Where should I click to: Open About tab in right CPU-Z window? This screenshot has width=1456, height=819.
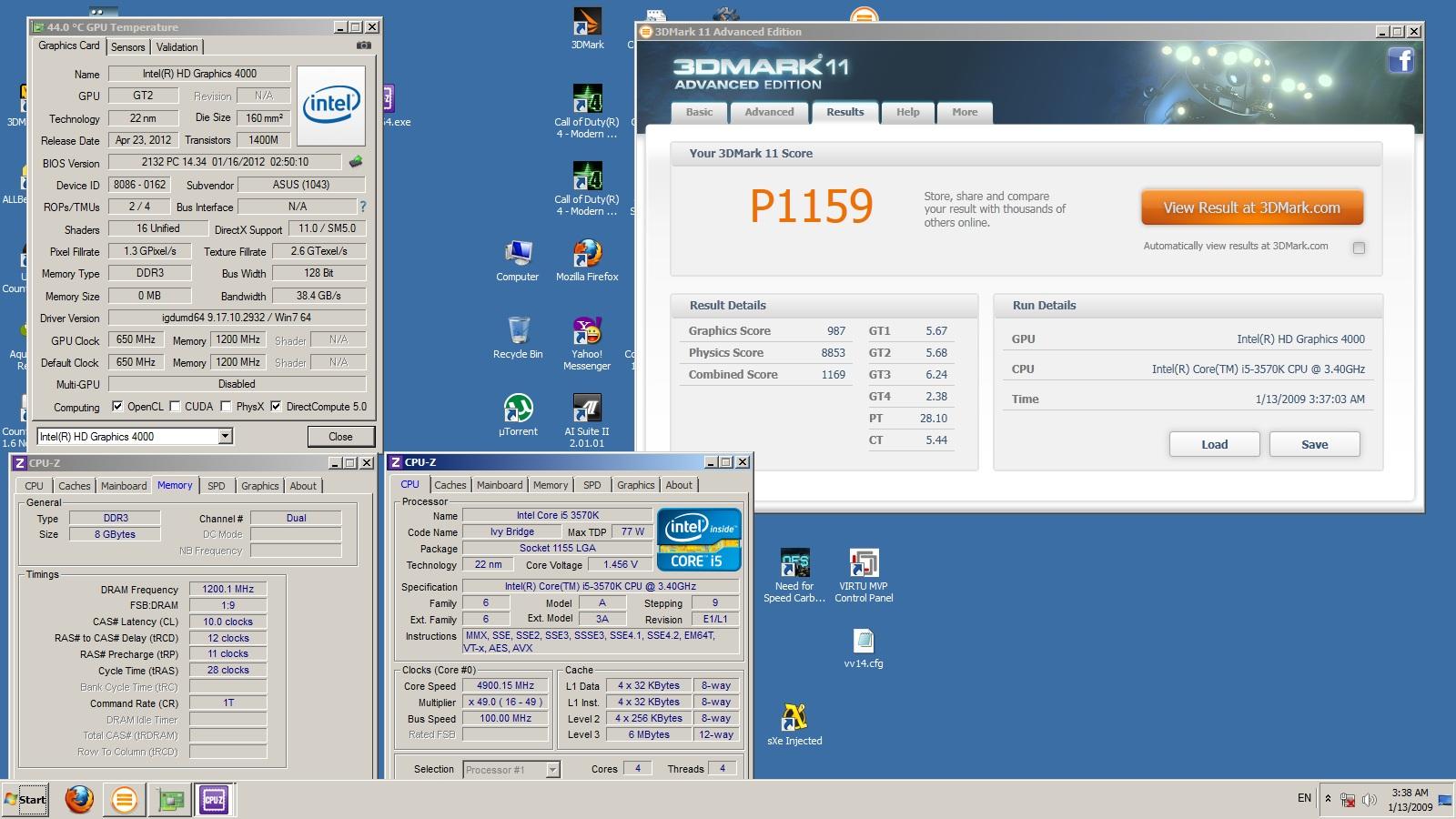pos(679,485)
